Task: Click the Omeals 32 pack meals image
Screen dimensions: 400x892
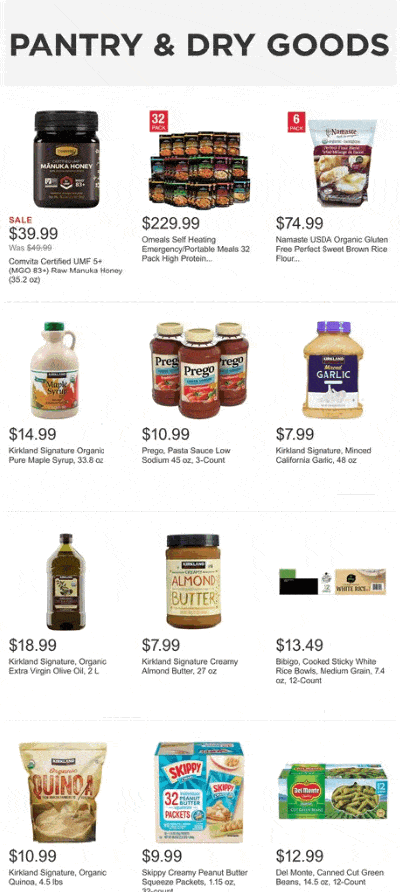Action: (x=200, y=170)
